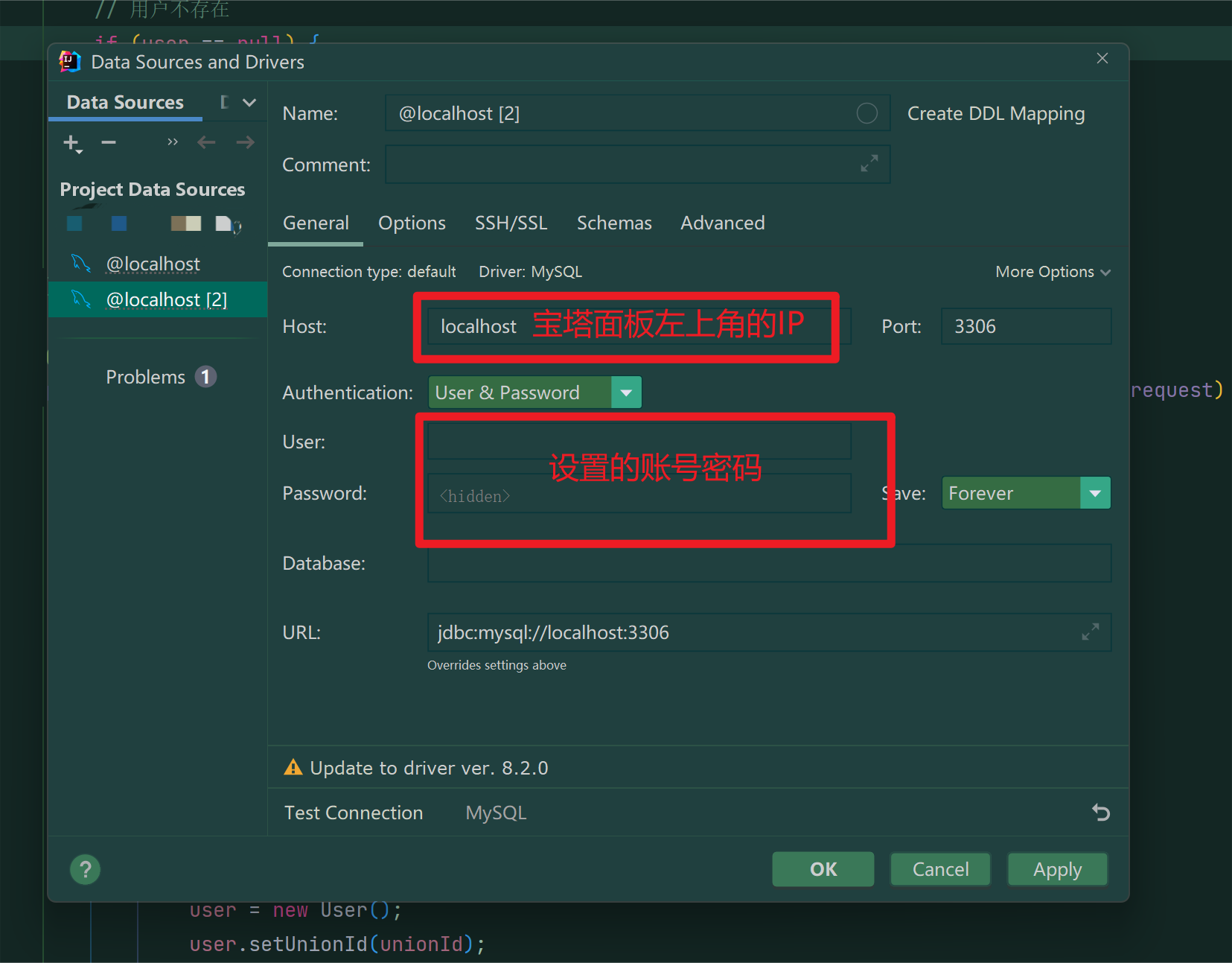This screenshot has height=963, width=1232.
Task: Expand the URL field editor icon
Action: point(1090,632)
